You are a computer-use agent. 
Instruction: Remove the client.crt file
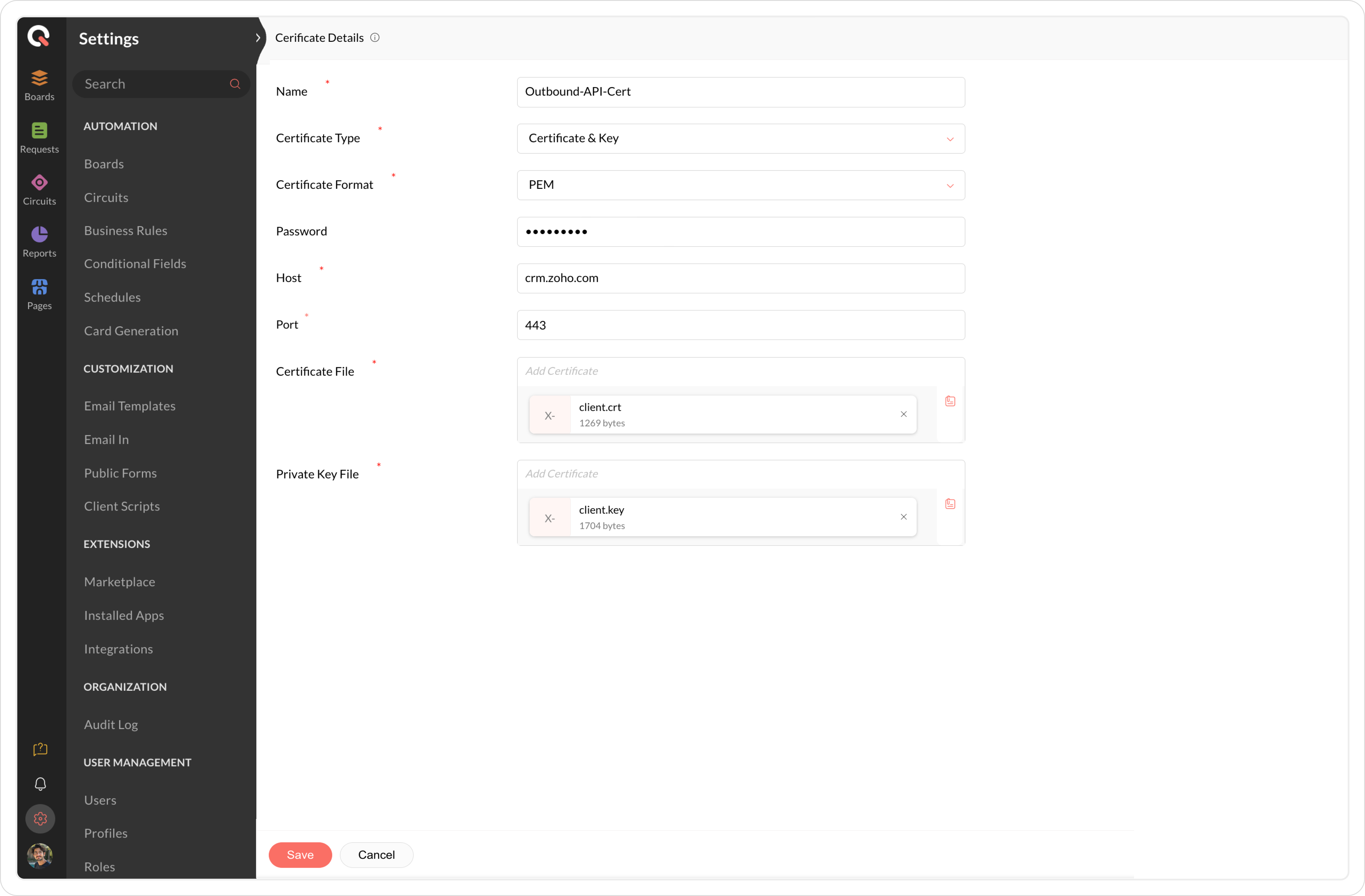coord(903,414)
